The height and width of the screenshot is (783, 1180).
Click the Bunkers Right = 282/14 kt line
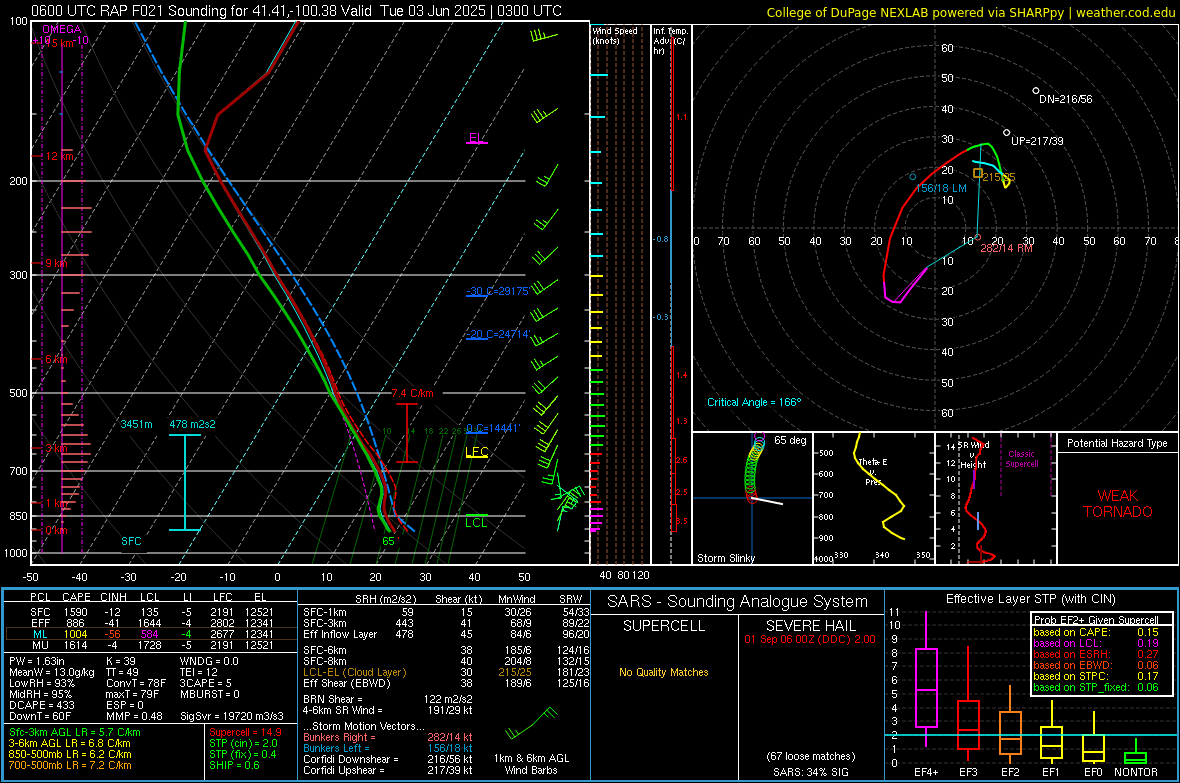pyautogui.click(x=387, y=737)
